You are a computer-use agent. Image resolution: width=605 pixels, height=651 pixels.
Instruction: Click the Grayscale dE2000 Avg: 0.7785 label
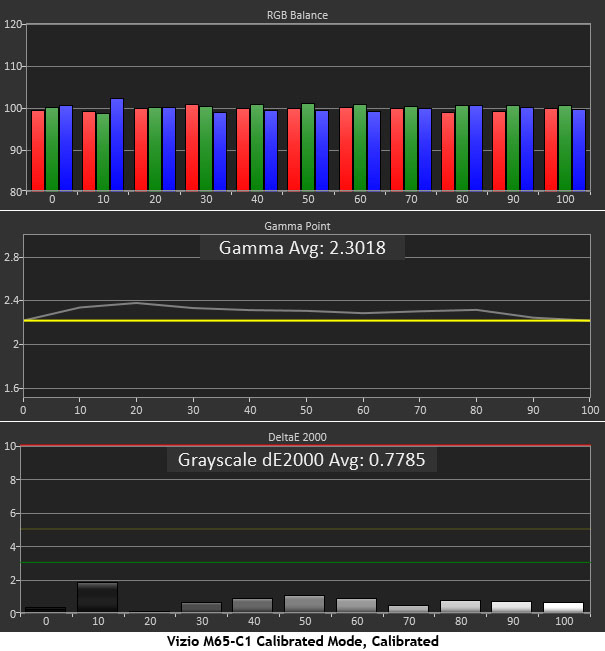(x=303, y=460)
